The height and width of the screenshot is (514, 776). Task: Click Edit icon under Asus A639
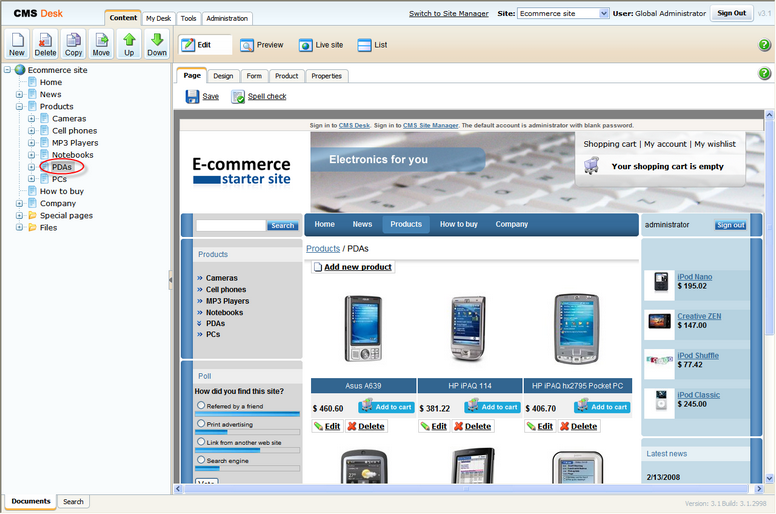(319, 426)
